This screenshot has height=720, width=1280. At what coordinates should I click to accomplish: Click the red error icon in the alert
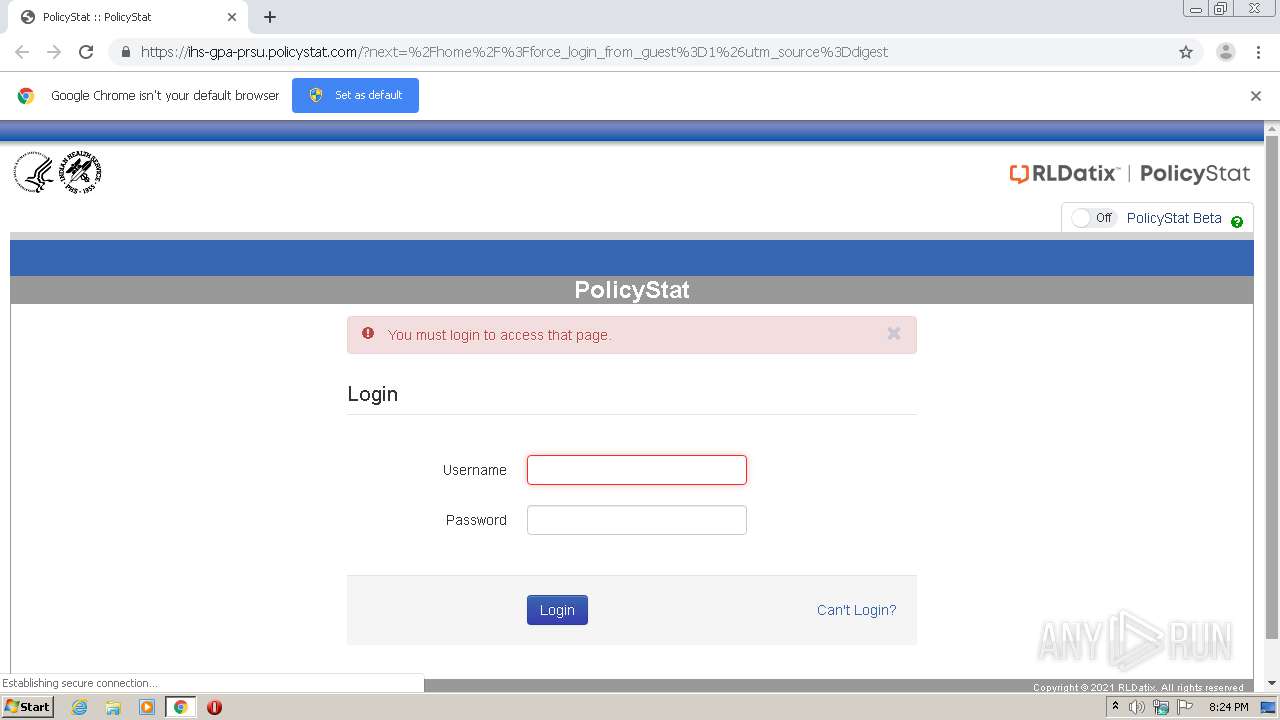point(368,334)
